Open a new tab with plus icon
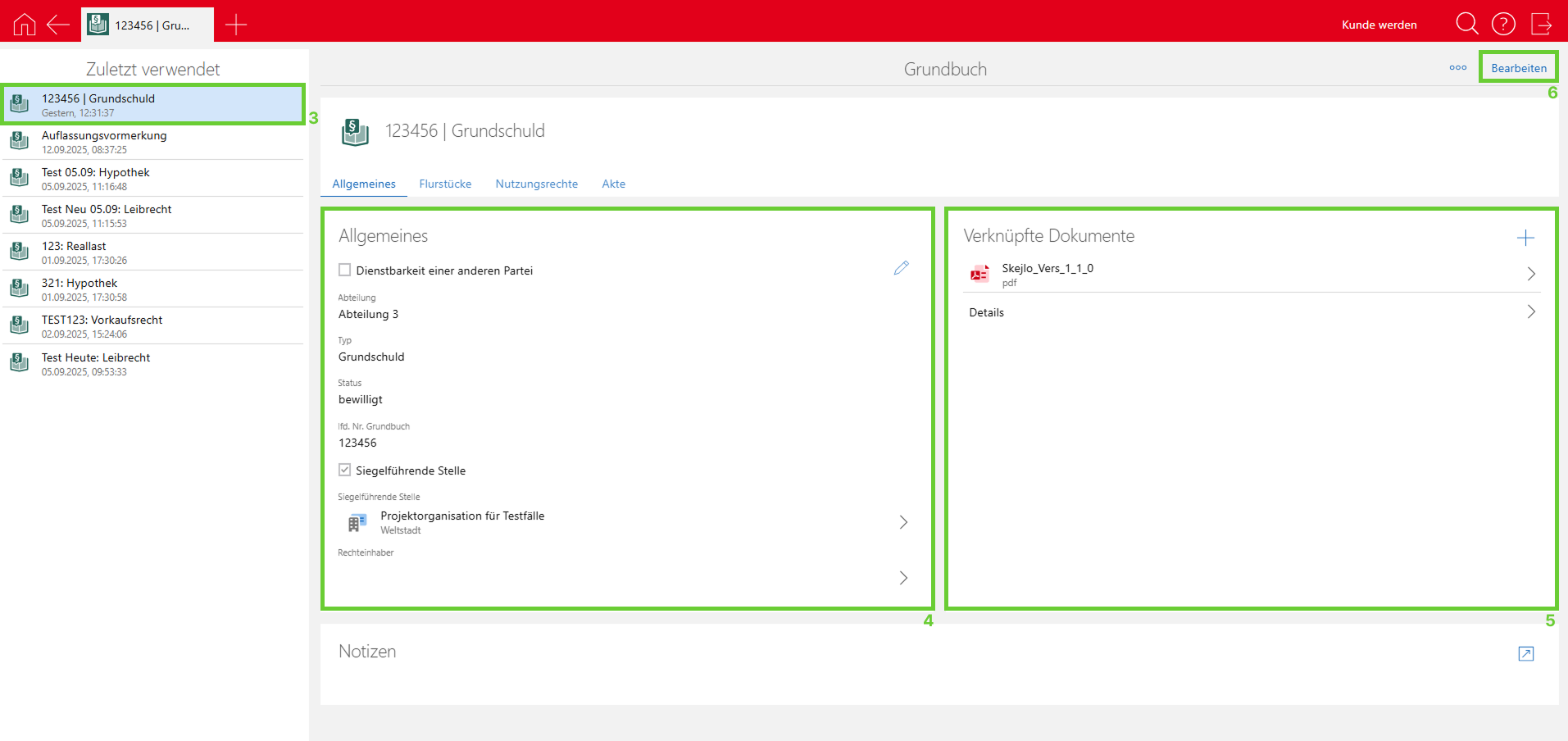Image resolution: width=1568 pixels, height=741 pixels. coord(236,25)
